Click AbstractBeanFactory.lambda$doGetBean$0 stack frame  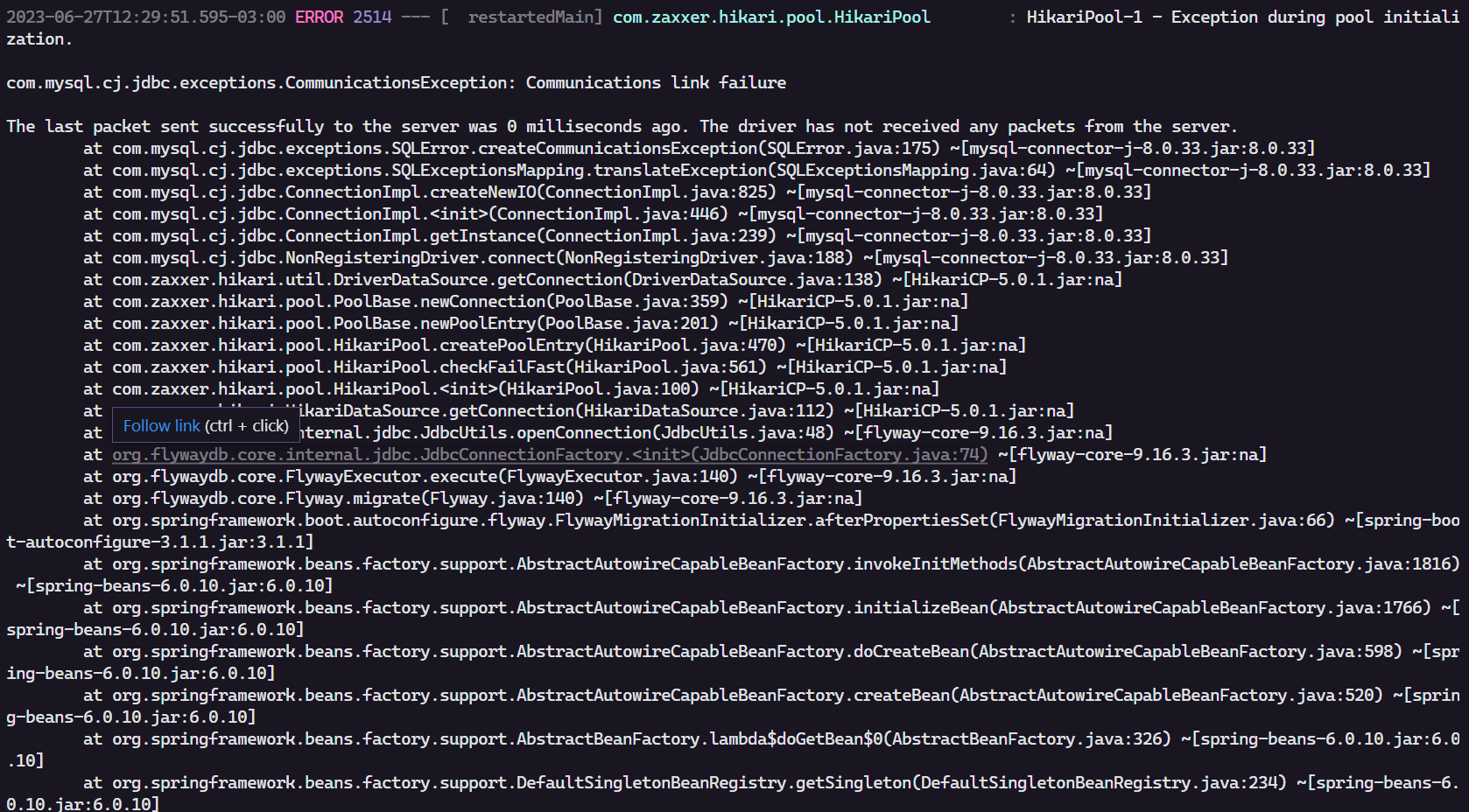pyautogui.click(x=734, y=750)
